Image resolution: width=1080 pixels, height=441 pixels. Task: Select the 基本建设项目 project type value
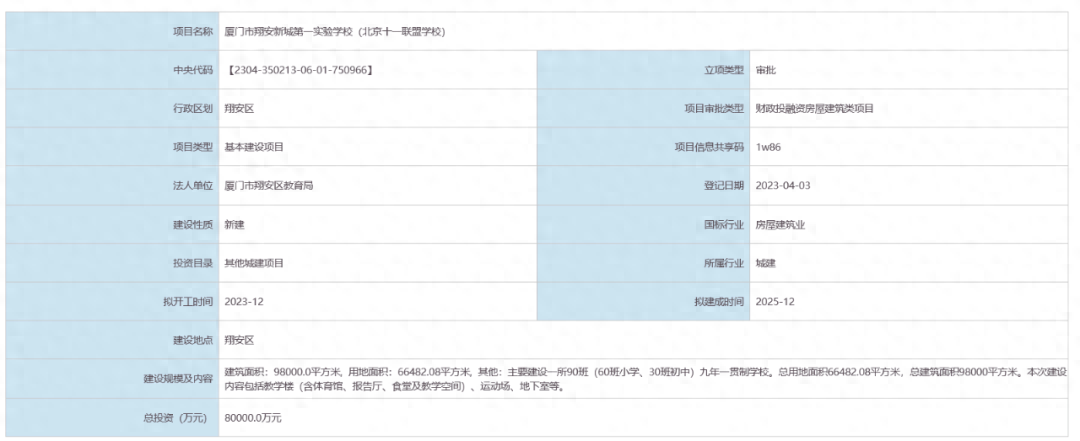tap(254, 147)
